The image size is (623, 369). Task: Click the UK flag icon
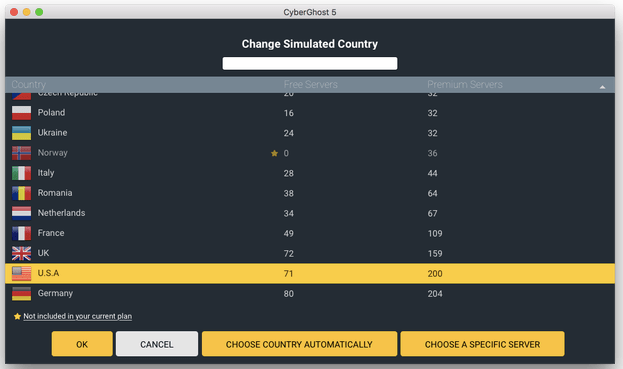pyautogui.click(x=21, y=253)
